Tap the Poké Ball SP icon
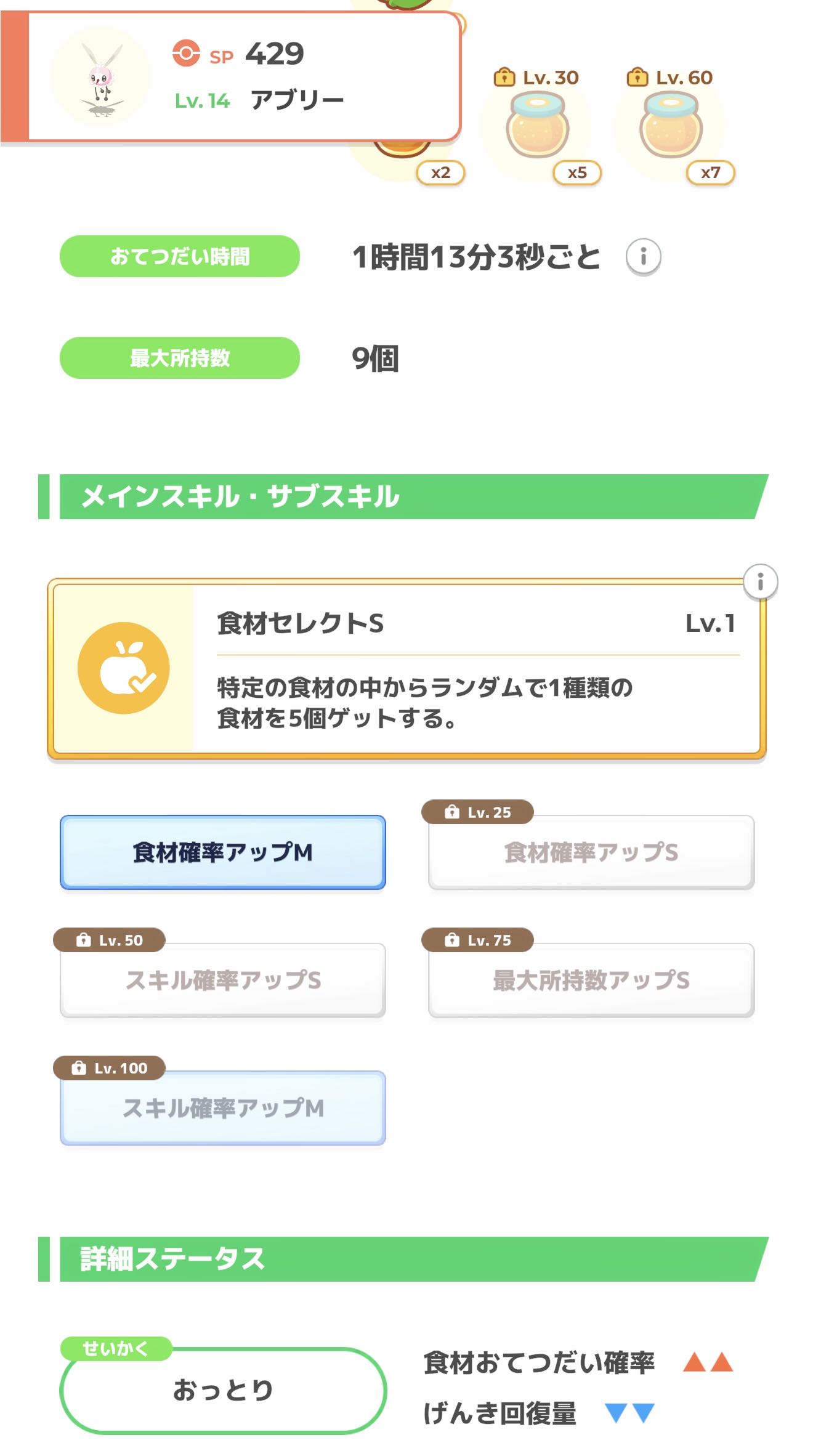Screen dimensions: 813x1456 click(x=186, y=54)
